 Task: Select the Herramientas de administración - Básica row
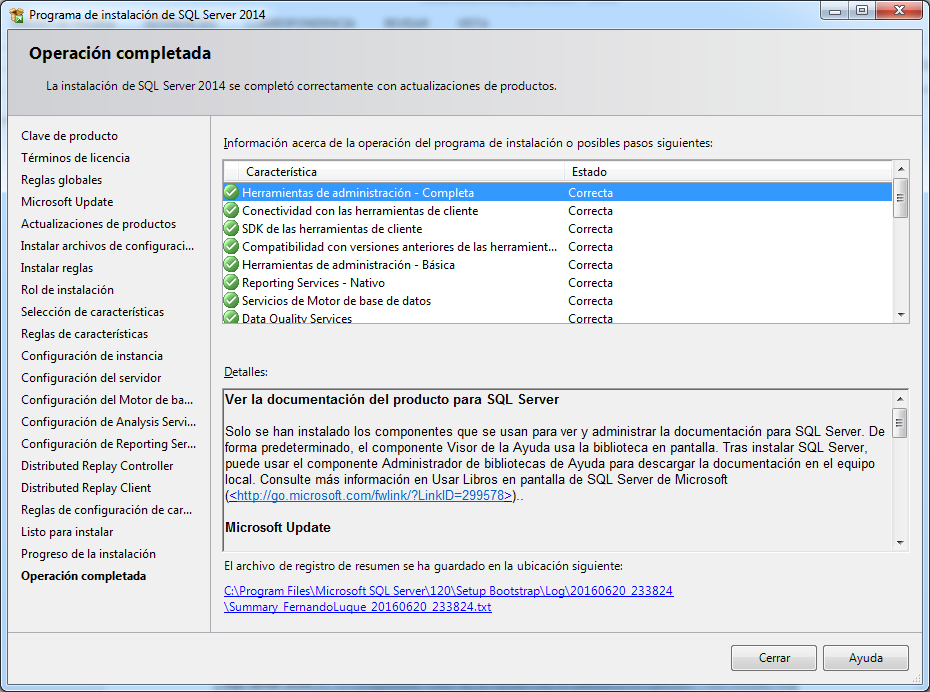point(558,264)
